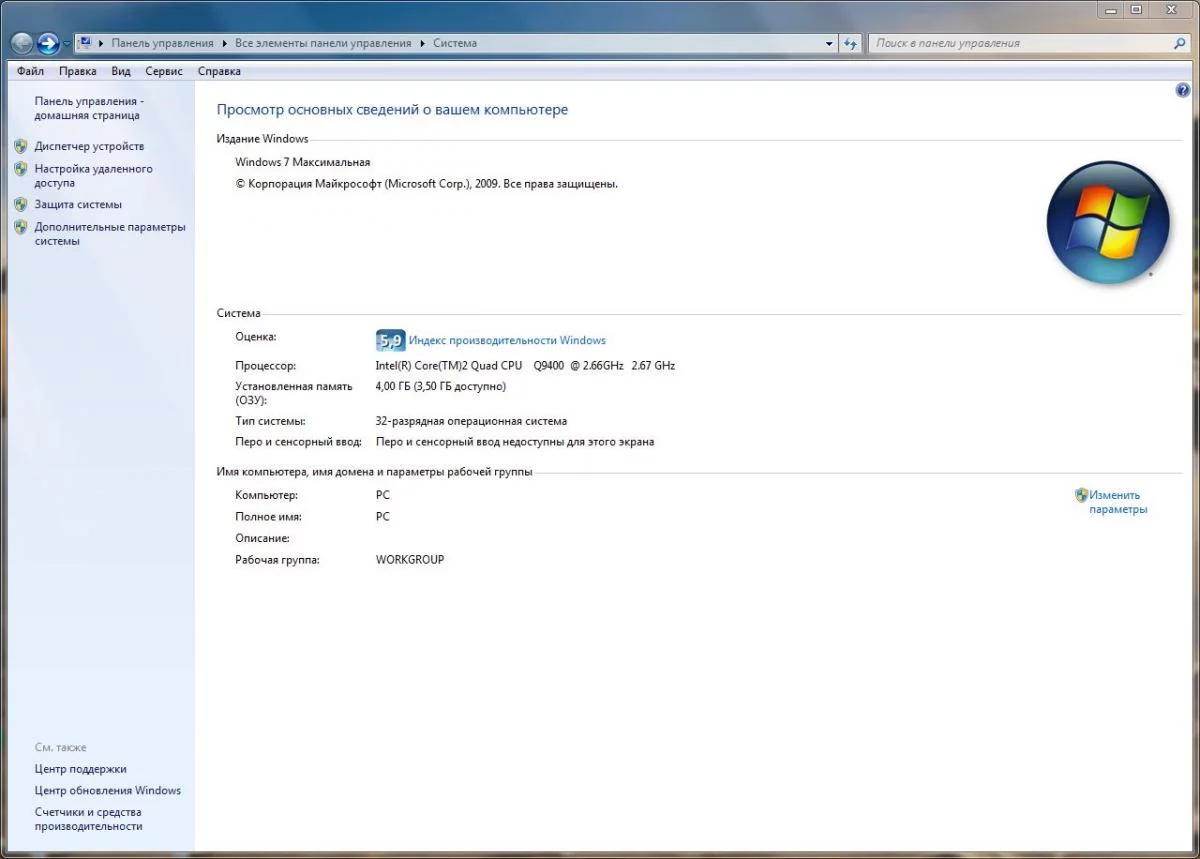Click shield icon beside 'Защита системы'
The image size is (1200, 859).
(21, 204)
